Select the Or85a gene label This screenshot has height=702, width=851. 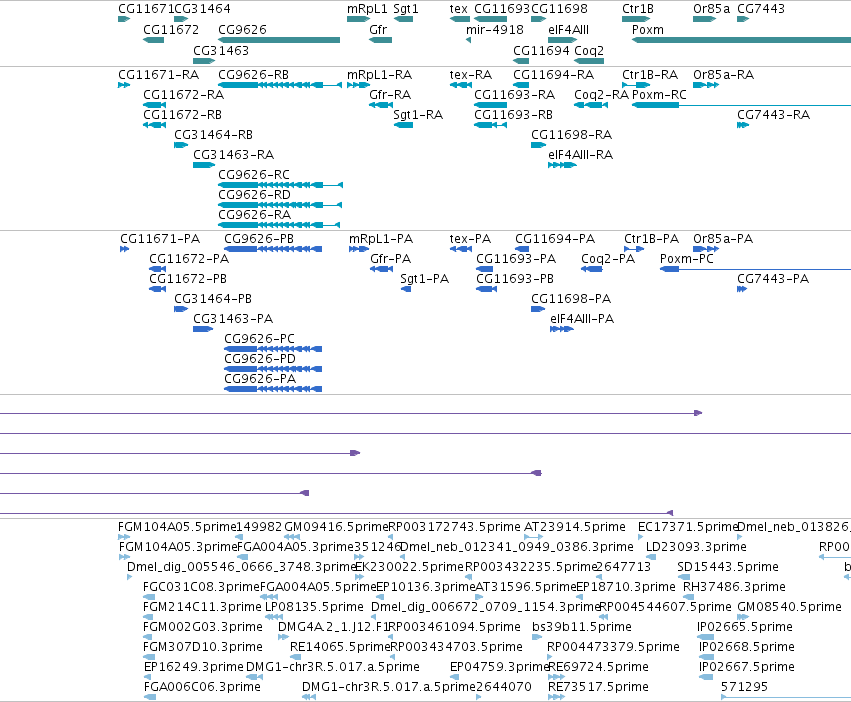712,9
